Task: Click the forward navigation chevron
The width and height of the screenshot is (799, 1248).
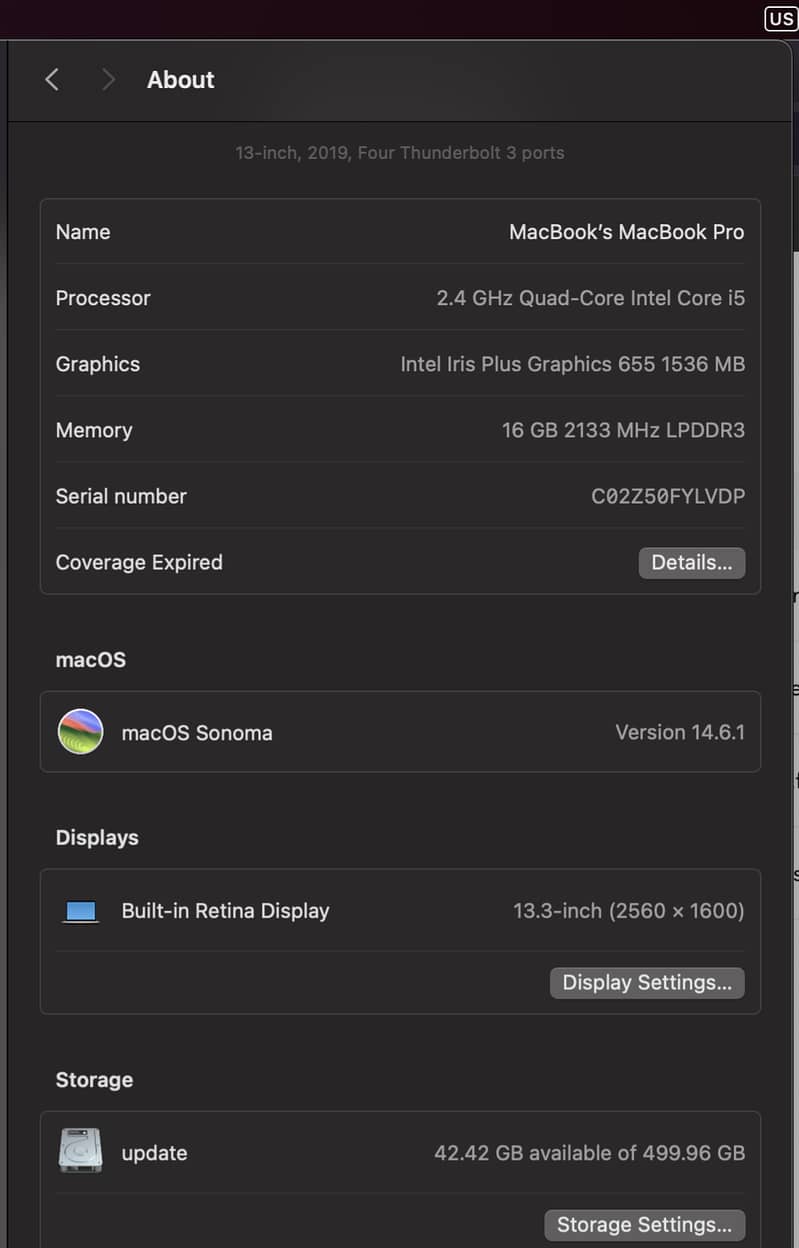Action: 108,80
